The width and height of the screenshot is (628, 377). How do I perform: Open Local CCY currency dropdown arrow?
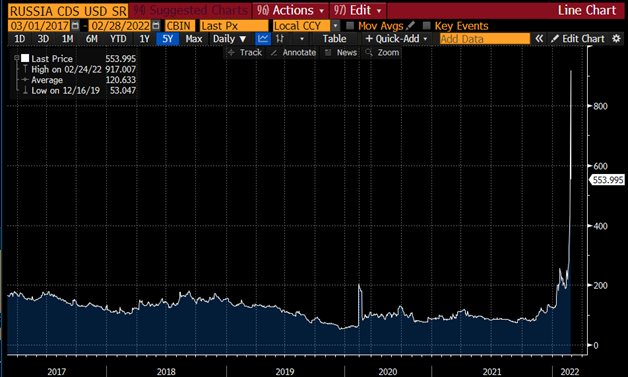click(x=336, y=26)
